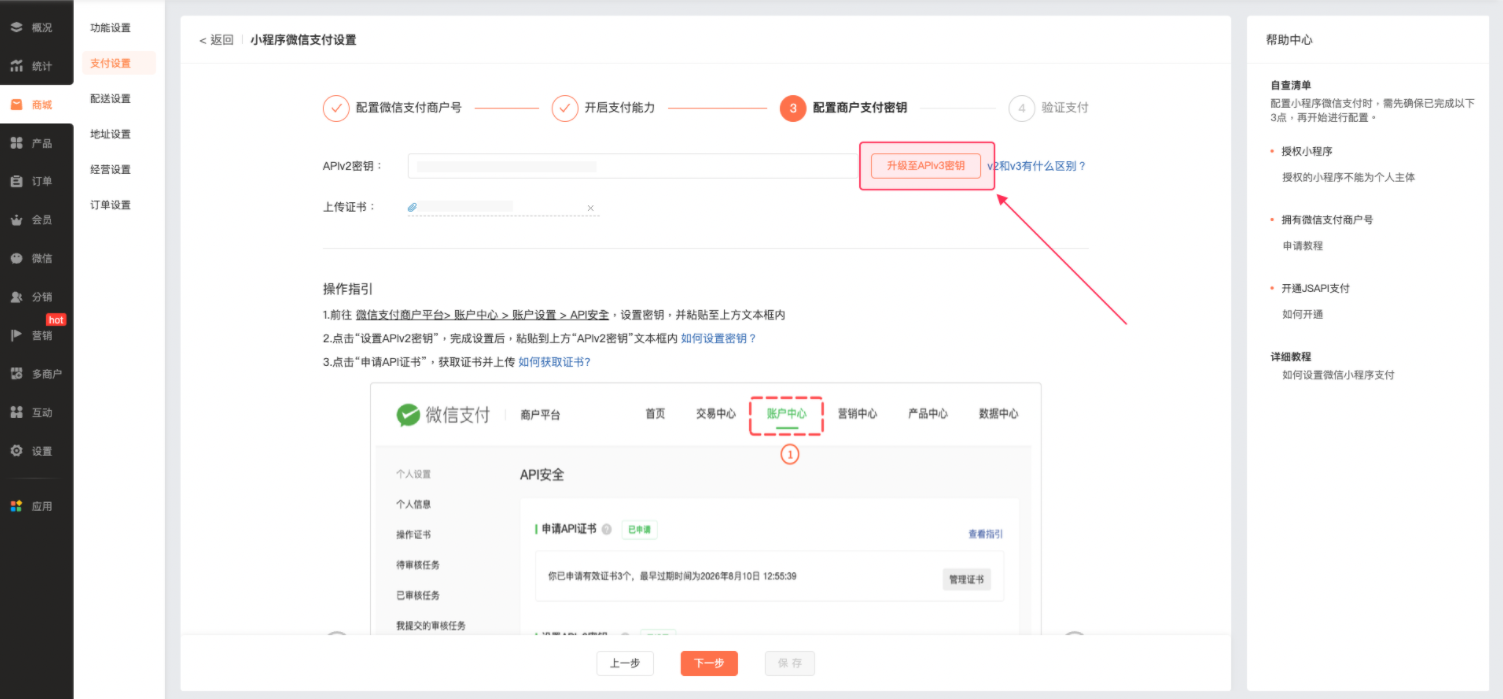Viewport: 1503px width, 699px height.
Task: Open the 如何设置微信小程序支付 tutorial link
Action: (1338, 375)
